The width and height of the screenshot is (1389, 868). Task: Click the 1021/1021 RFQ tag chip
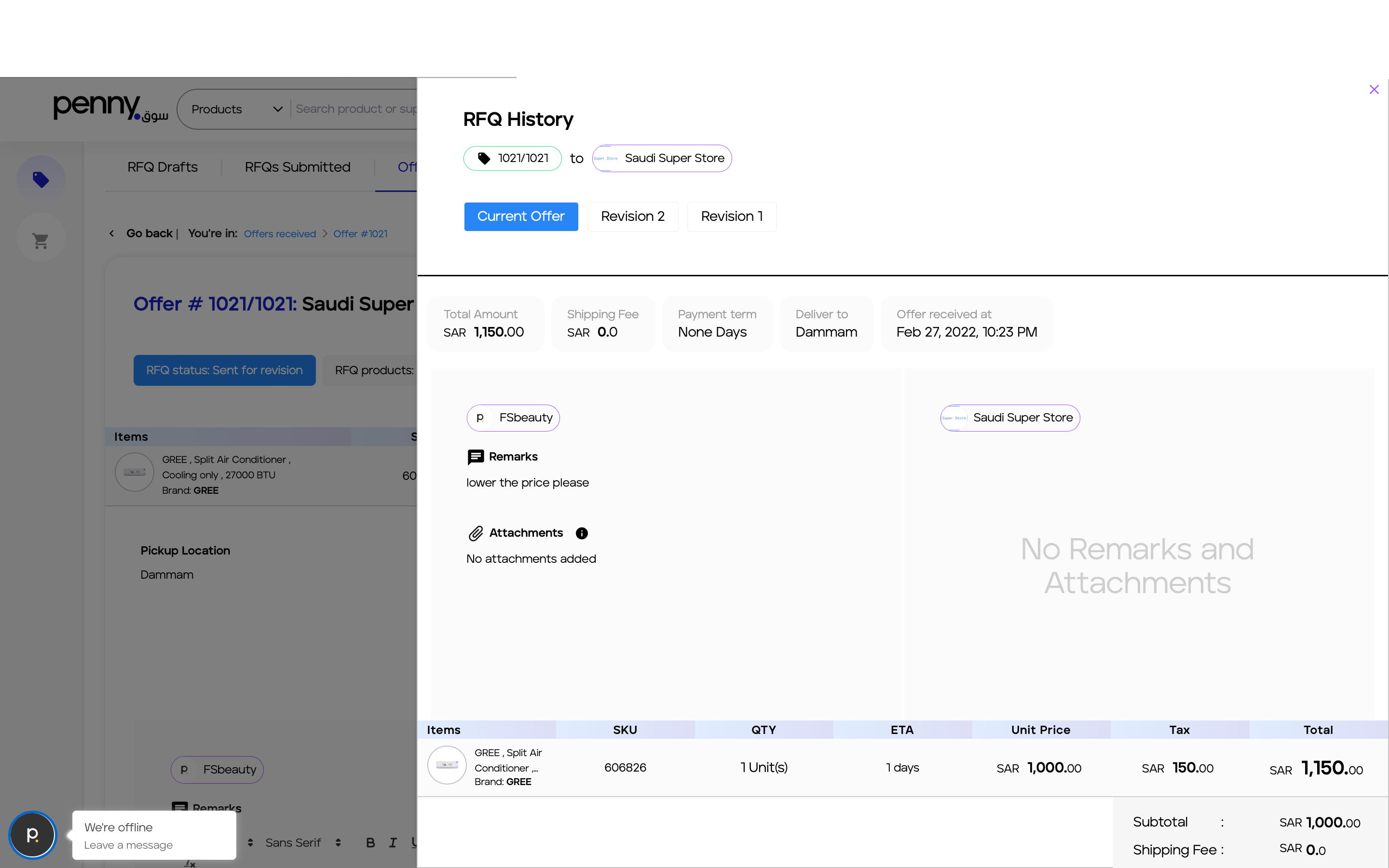coord(513,159)
